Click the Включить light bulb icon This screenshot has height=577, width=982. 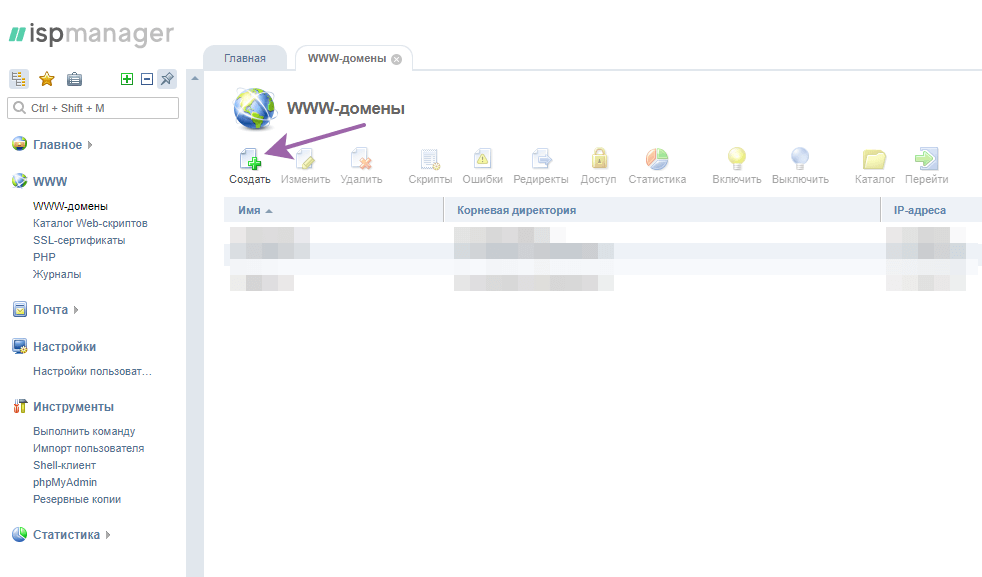point(737,160)
